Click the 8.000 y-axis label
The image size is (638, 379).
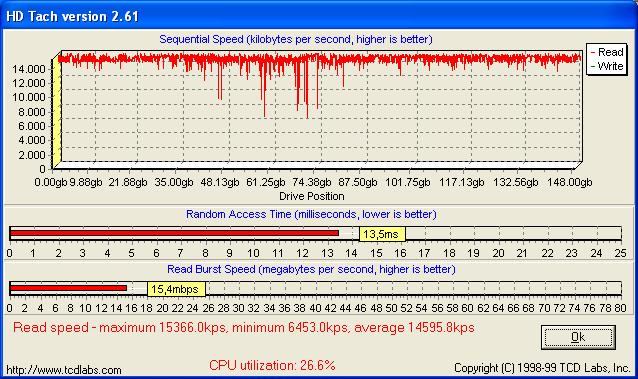tap(31, 112)
